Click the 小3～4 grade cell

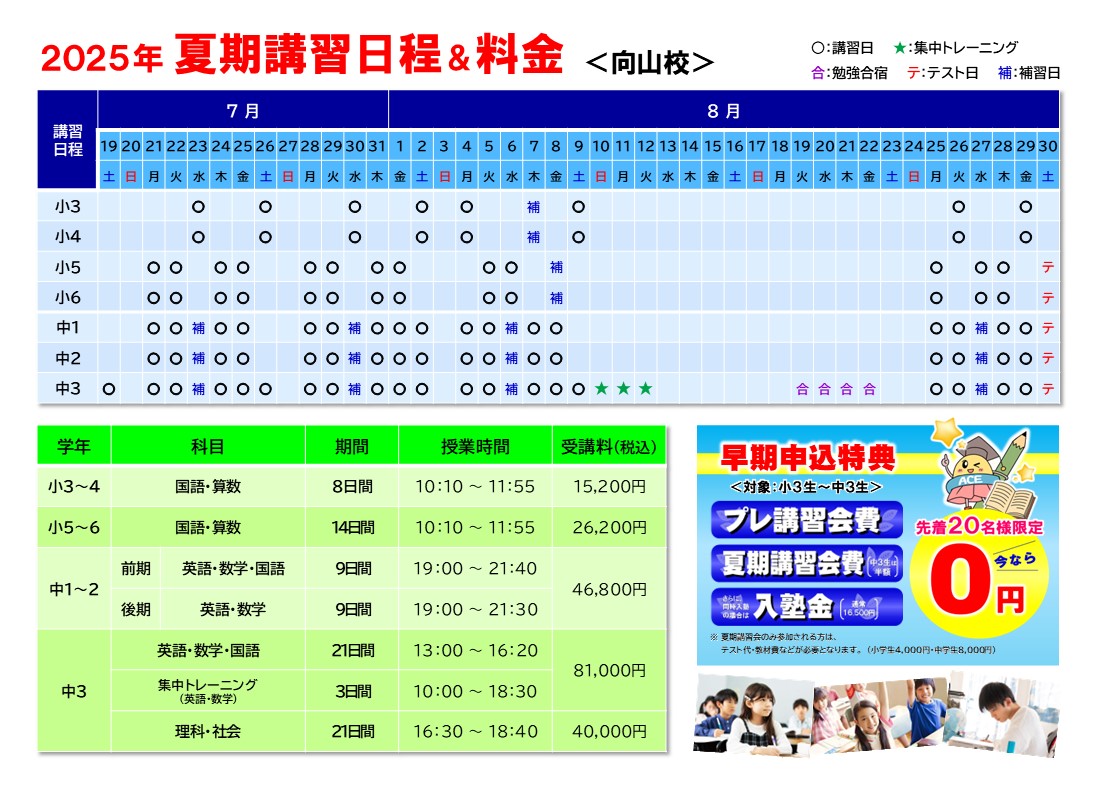tap(74, 486)
